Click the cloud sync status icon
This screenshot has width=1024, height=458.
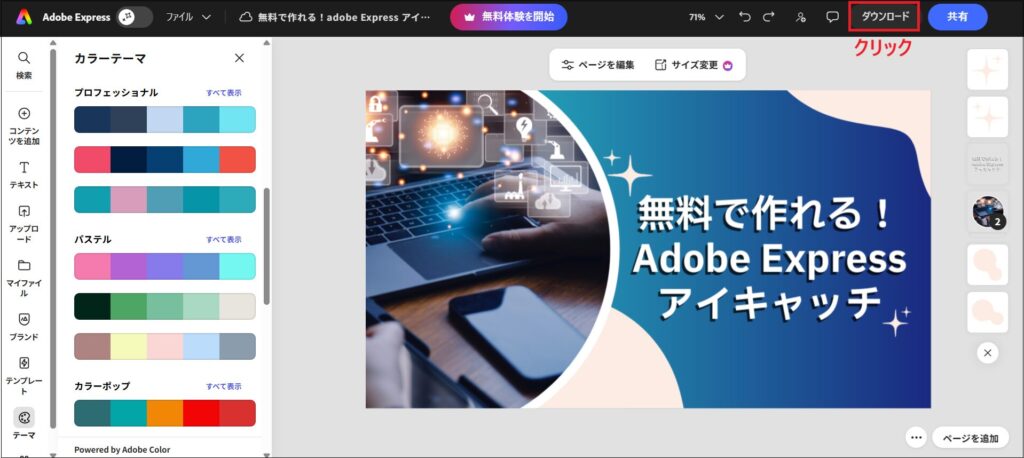coord(246,17)
